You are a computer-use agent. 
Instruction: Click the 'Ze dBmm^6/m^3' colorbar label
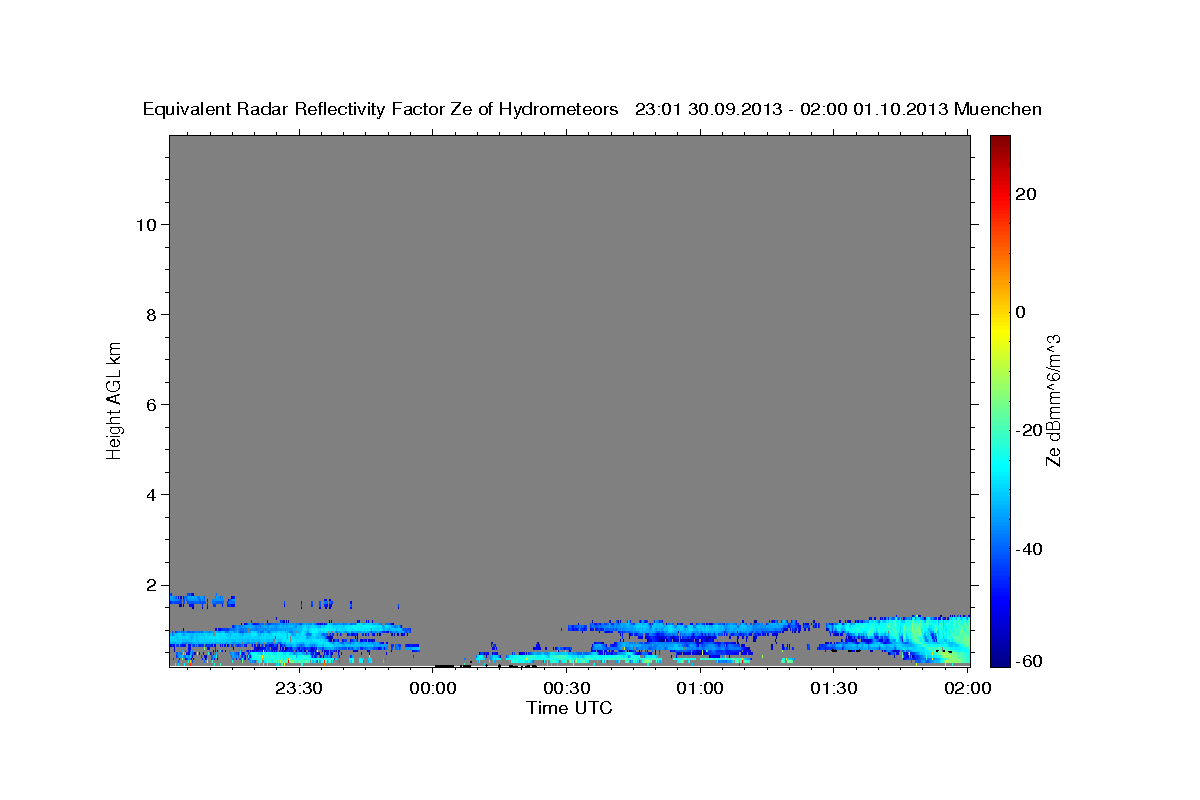(1053, 400)
